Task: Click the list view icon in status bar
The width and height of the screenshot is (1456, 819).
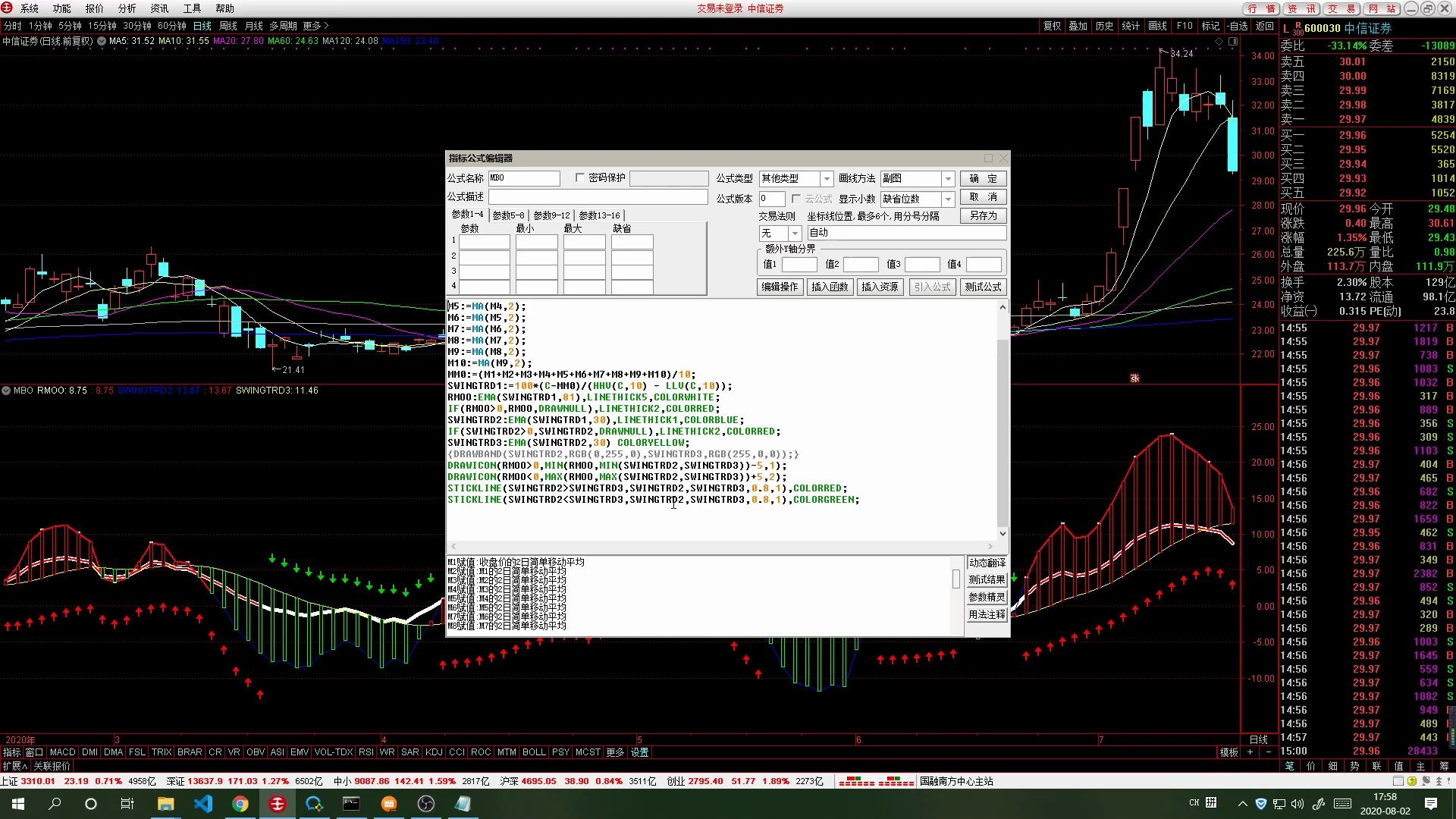Action: tap(1398, 781)
